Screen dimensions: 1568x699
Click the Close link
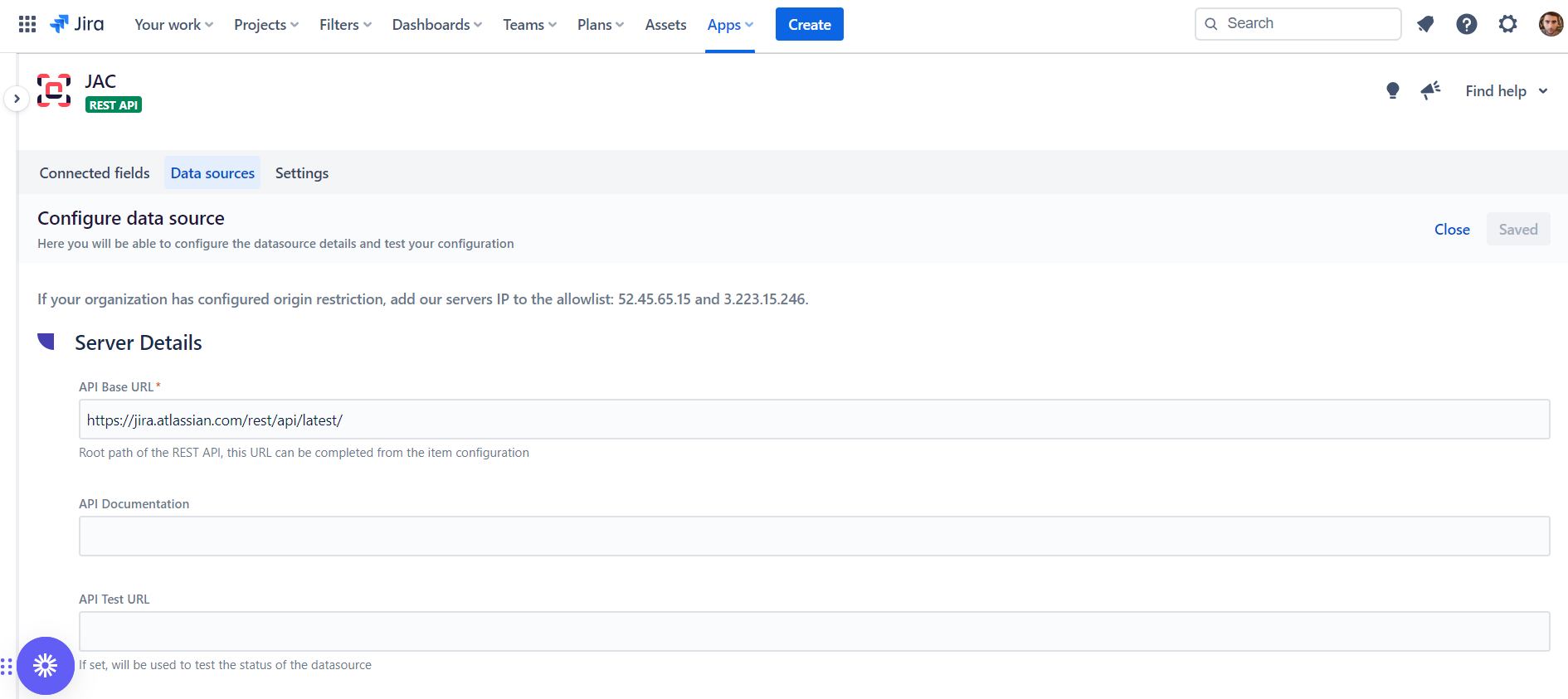[x=1452, y=230]
